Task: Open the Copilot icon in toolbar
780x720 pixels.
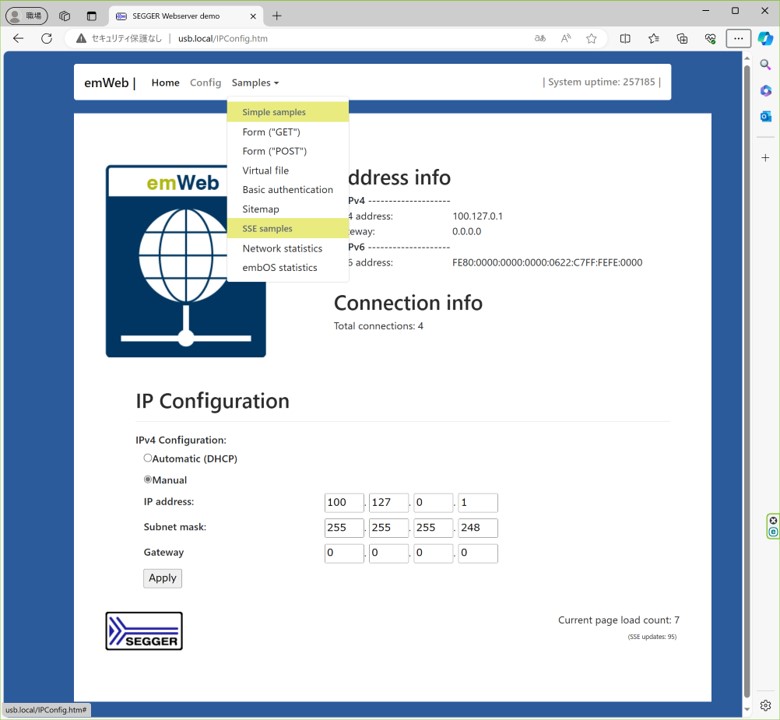Action: [x=765, y=39]
